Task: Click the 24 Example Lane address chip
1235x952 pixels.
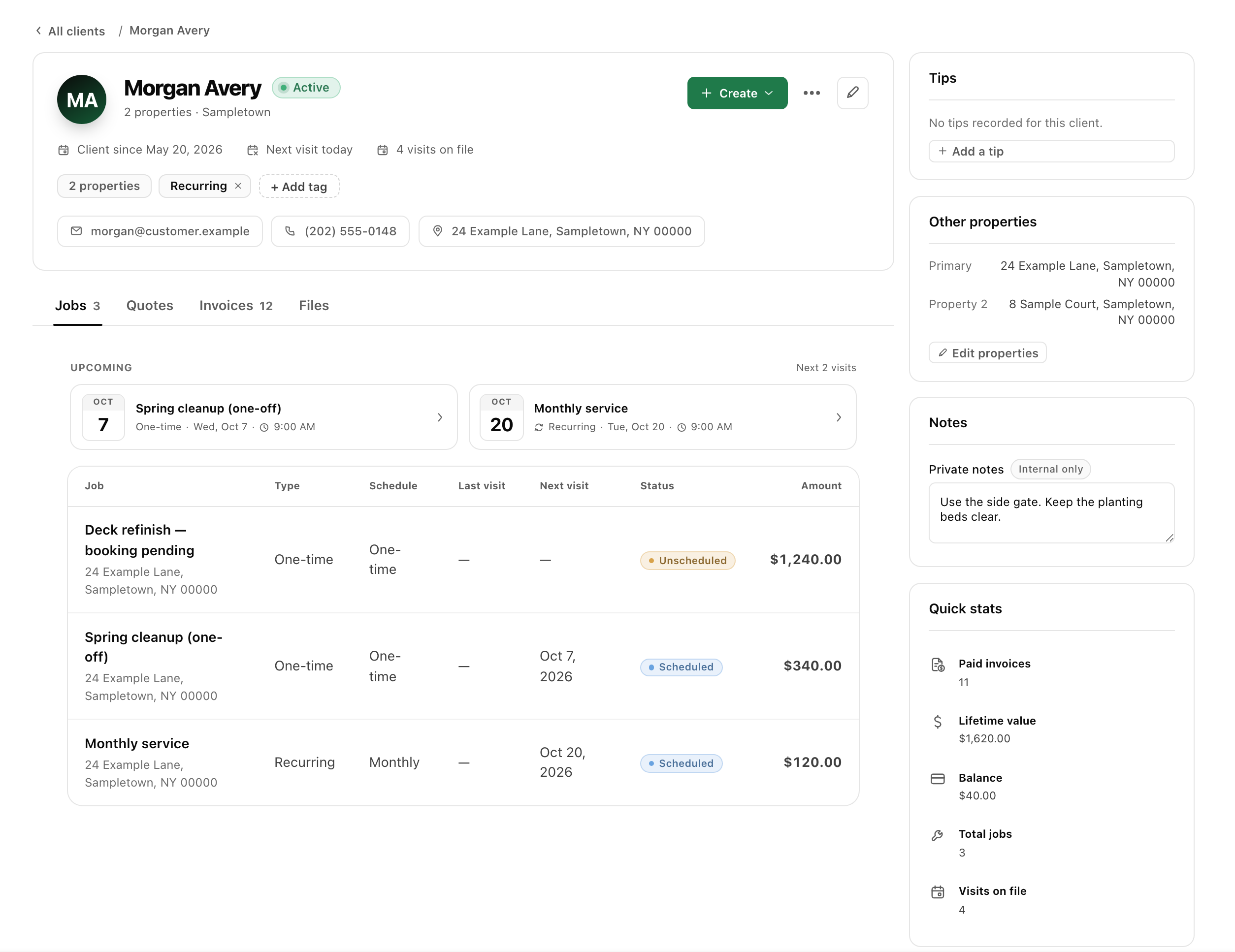Action: pos(561,231)
